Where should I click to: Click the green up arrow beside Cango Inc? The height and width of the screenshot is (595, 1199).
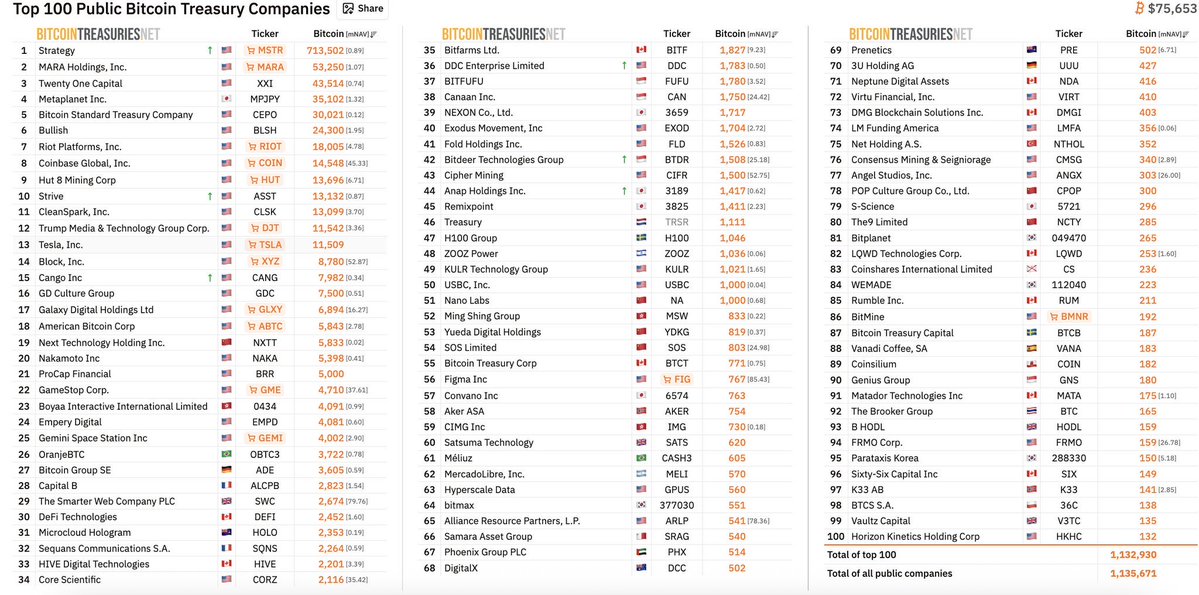pos(210,278)
